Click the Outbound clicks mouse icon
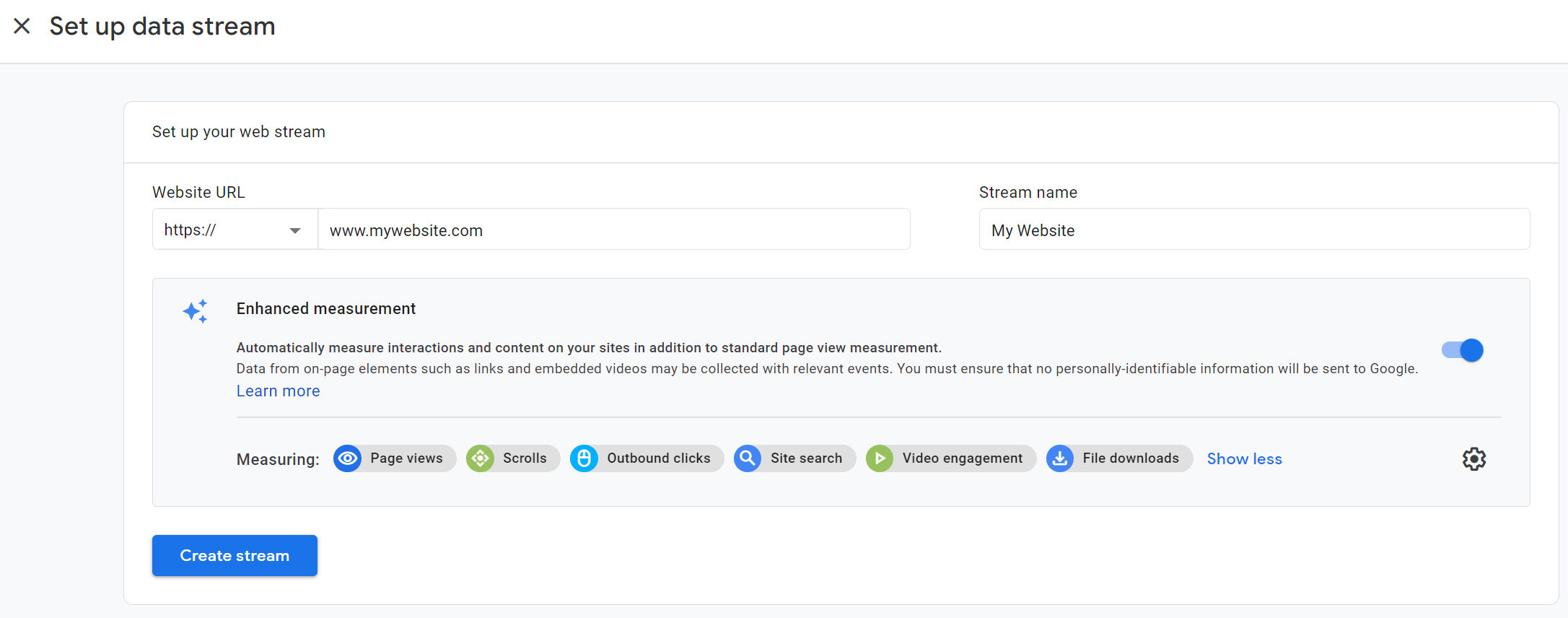This screenshot has height=618, width=1568. coord(584,458)
